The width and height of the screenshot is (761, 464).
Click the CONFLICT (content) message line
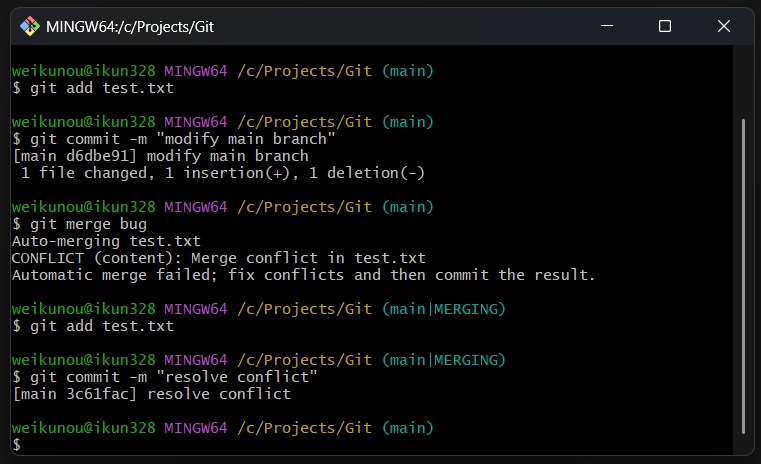218,258
